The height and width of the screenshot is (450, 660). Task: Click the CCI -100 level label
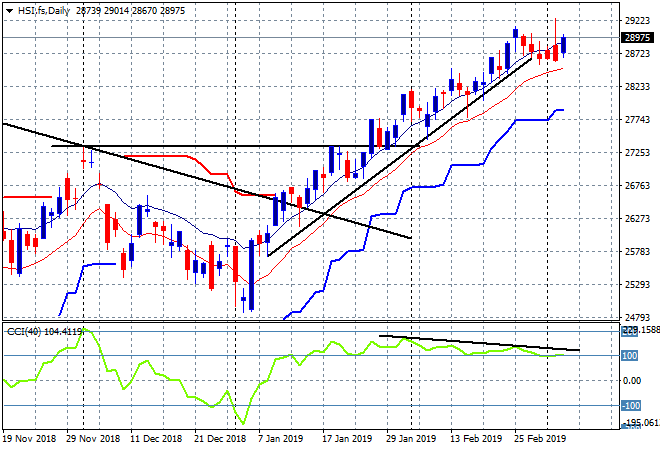coord(631,406)
